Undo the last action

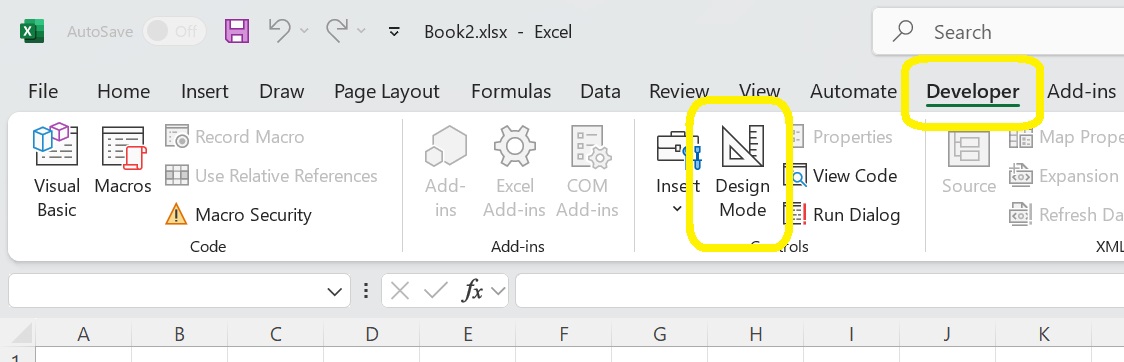click(x=280, y=30)
